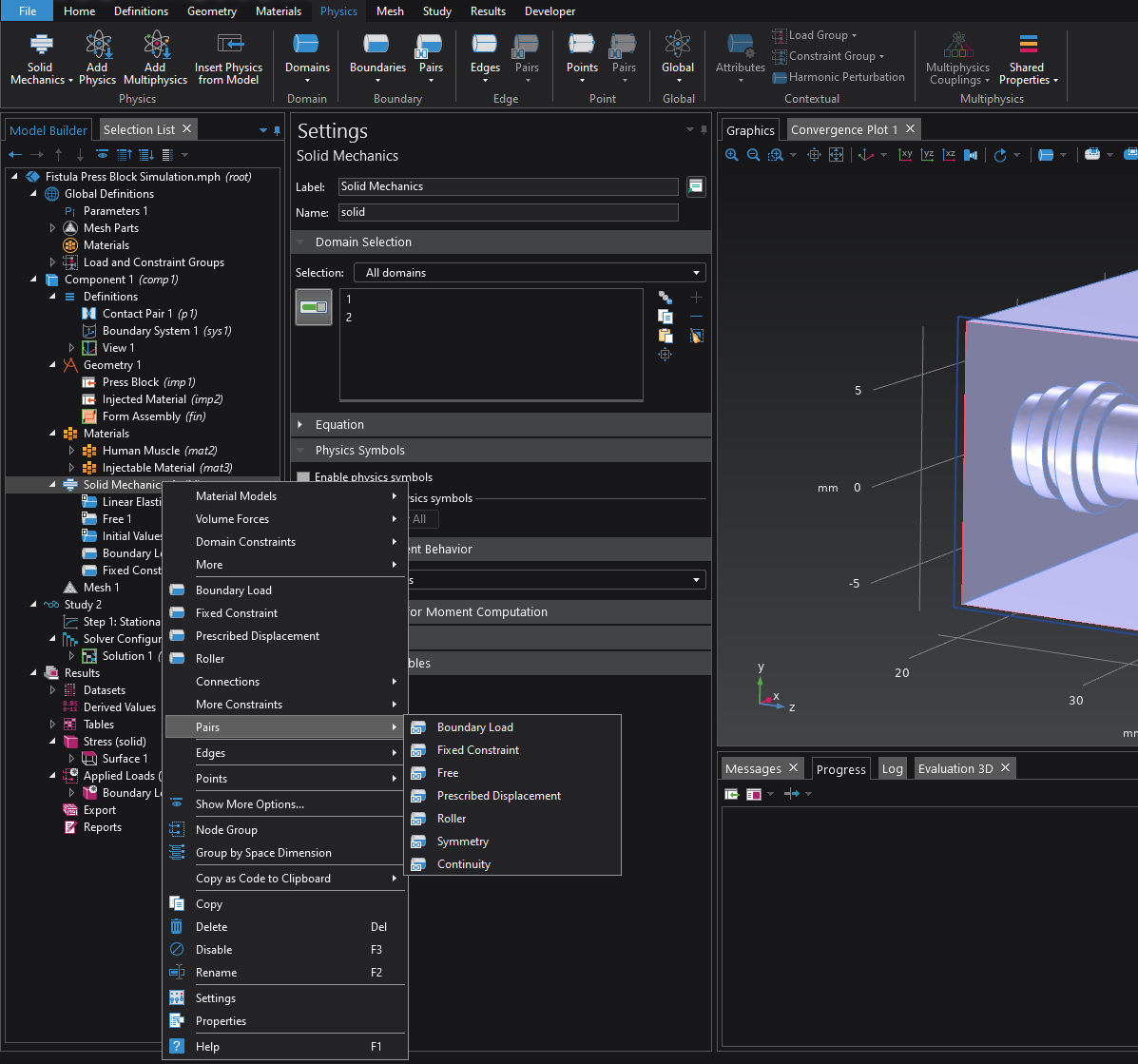Viewport: 1138px width, 1064px height.
Task: Click the Label text field
Action: pyautogui.click(x=508, y=186)
